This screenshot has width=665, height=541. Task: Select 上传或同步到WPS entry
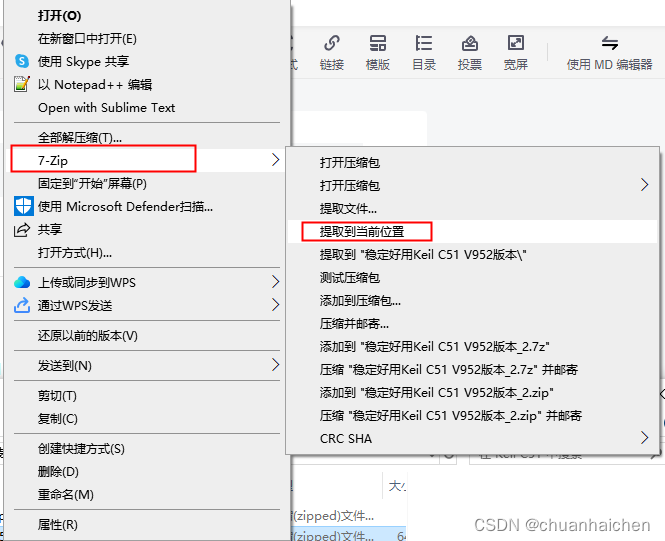(87, 282)
